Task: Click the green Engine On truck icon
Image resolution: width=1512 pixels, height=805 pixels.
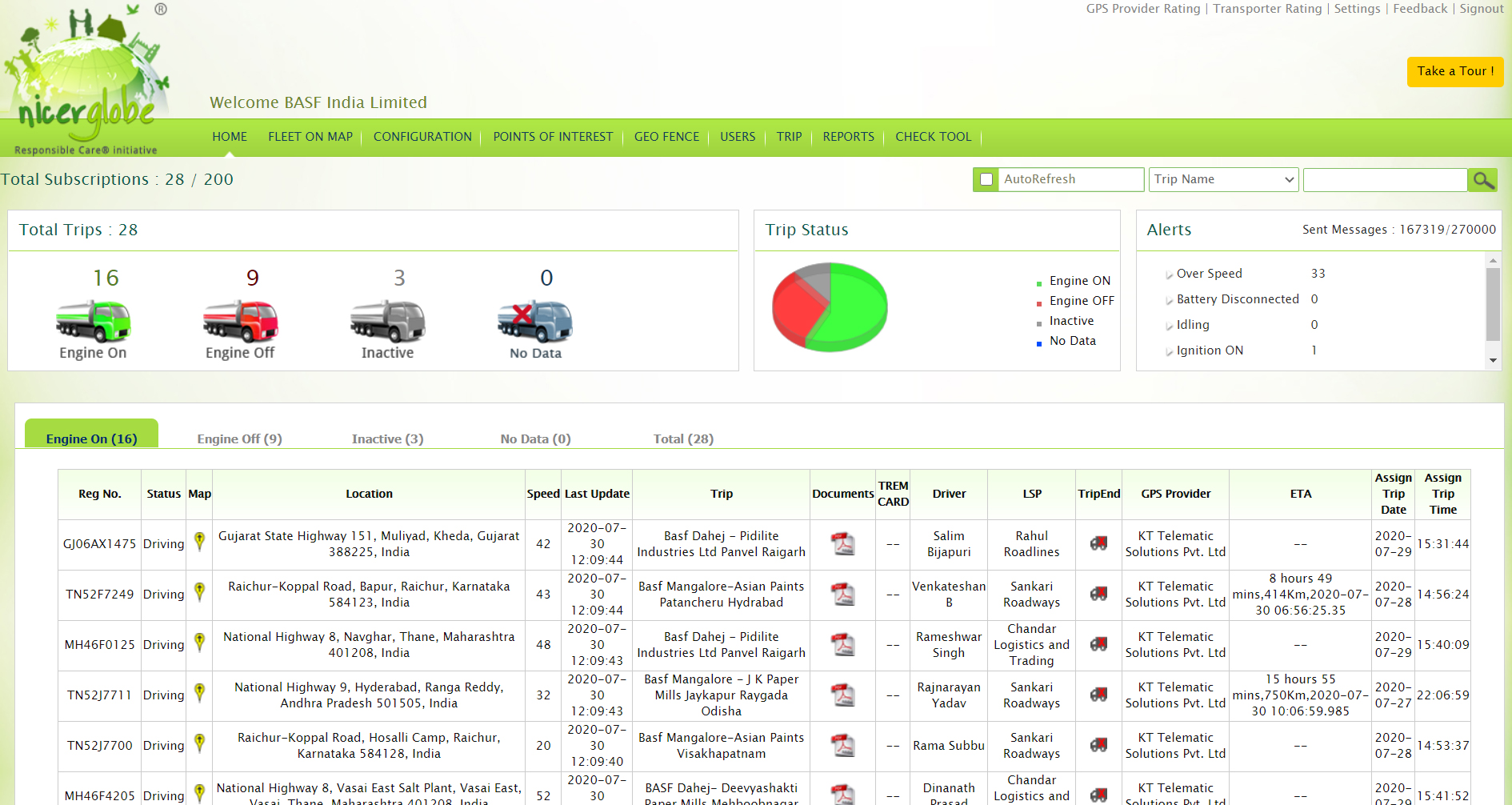Action: 93,321
